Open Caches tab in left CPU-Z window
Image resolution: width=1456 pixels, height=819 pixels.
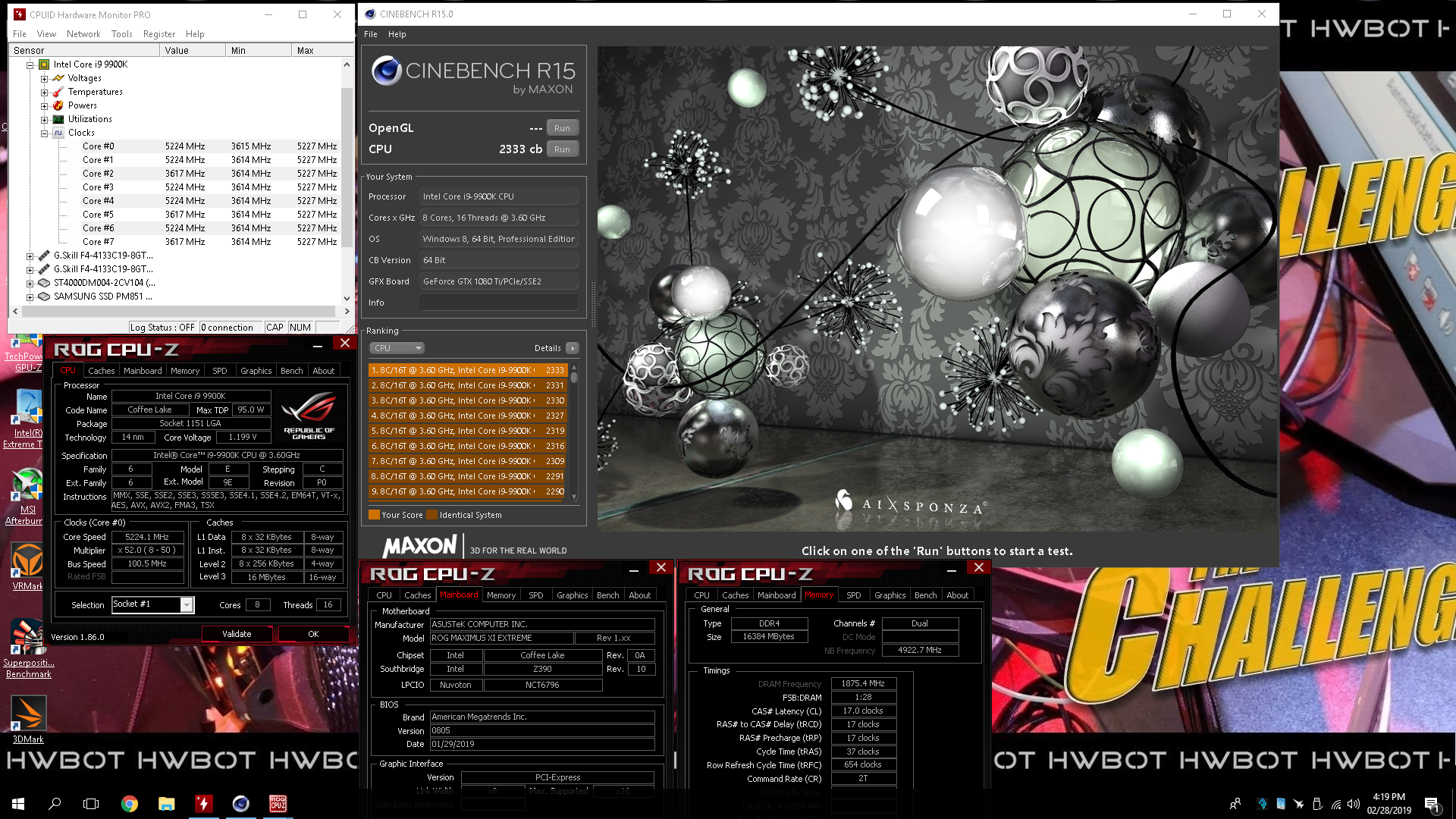pos(101,371)
